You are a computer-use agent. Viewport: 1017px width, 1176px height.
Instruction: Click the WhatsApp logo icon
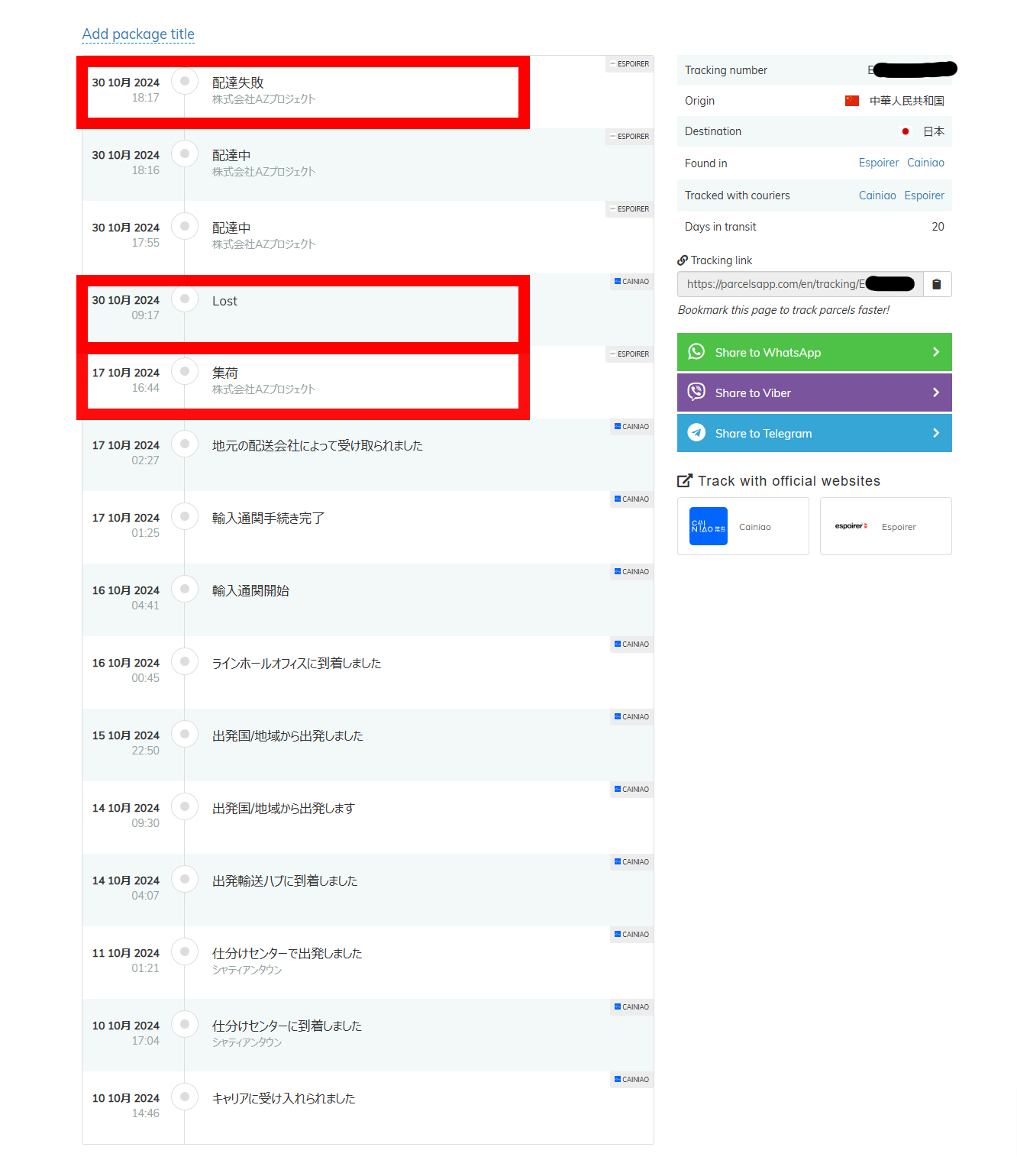696,352
